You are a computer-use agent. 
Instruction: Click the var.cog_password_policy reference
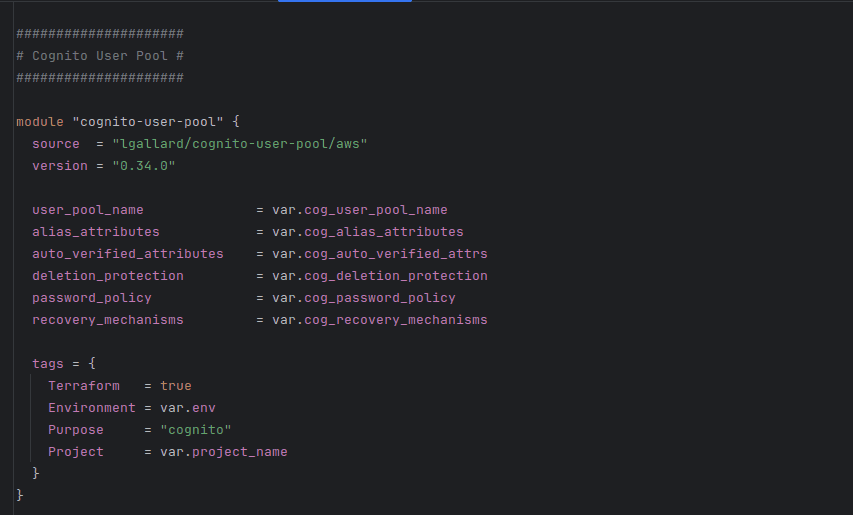(x=363, y=298)
